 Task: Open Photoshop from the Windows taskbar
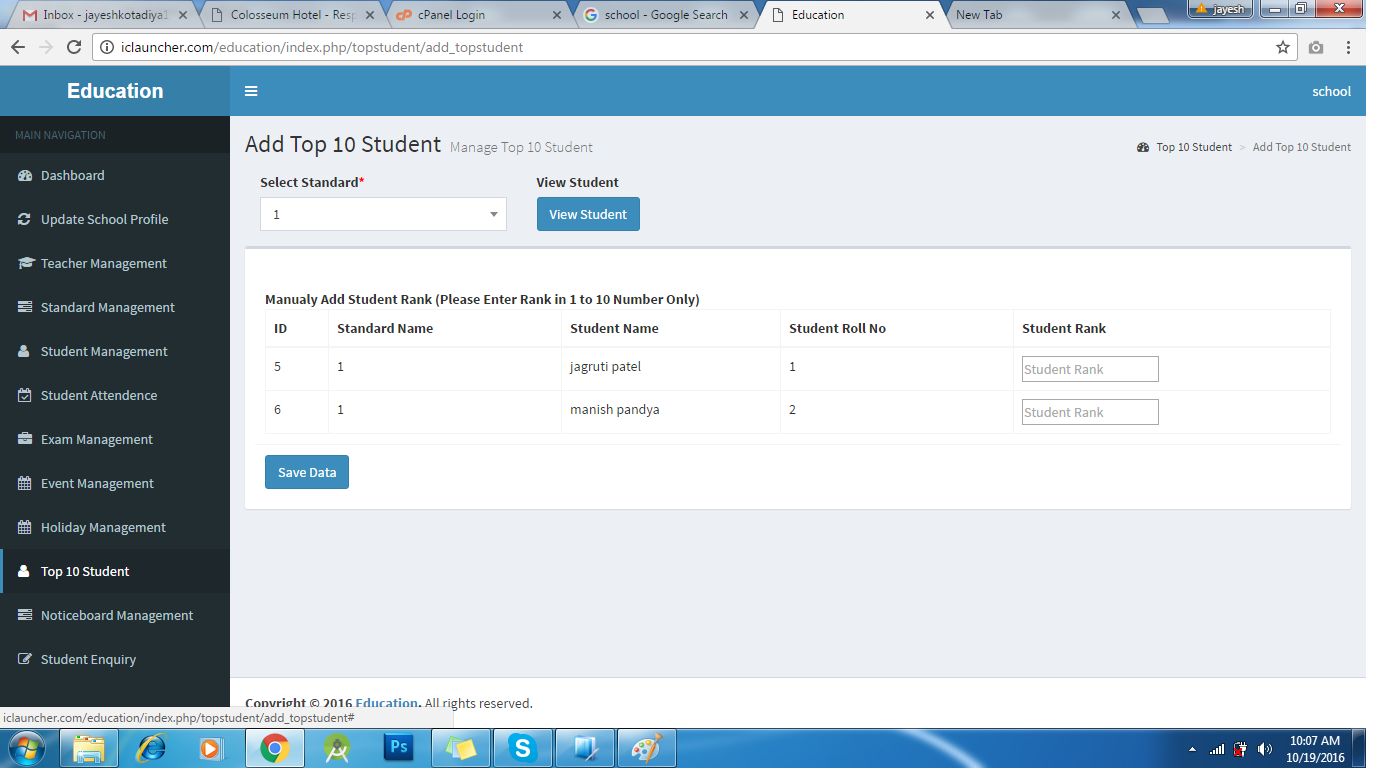398,748
